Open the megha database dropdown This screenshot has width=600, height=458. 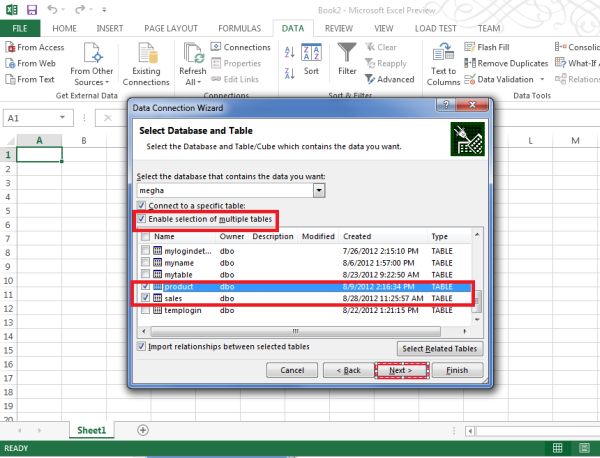(319, 190)
